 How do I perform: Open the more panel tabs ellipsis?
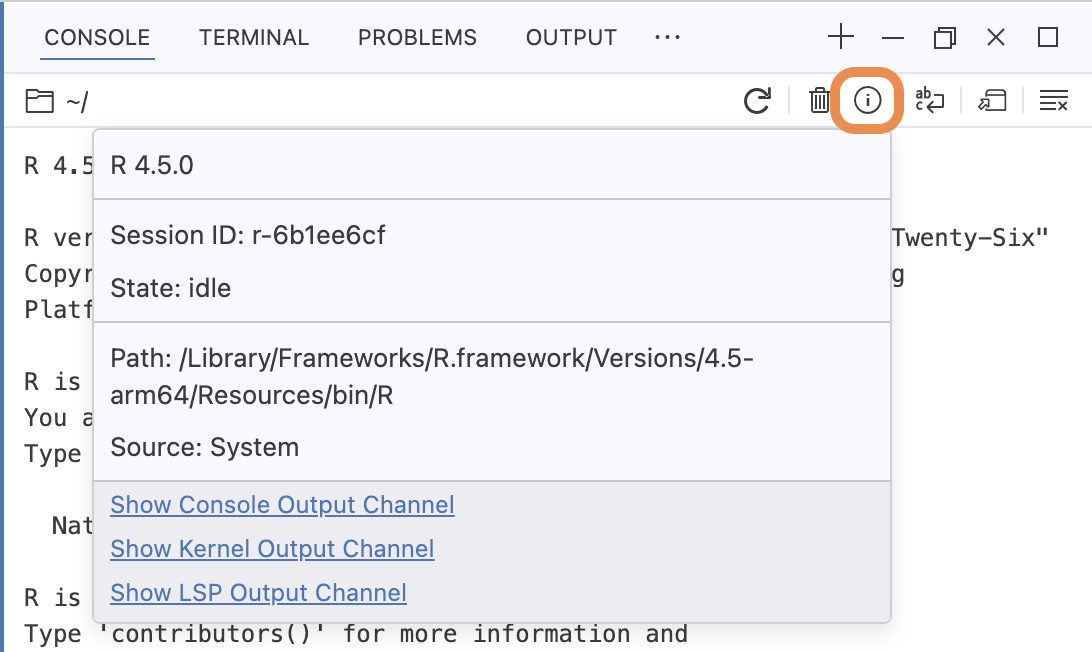coord(667,37)
